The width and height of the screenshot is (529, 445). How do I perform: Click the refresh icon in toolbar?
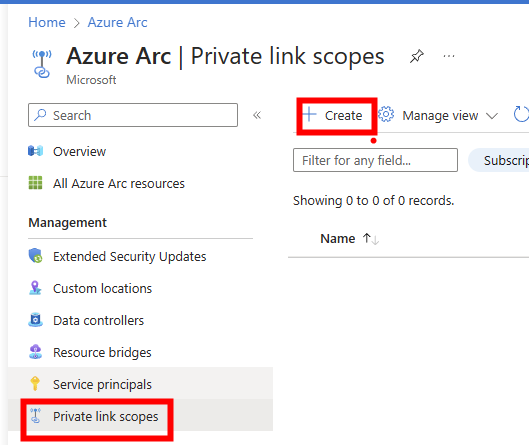pyautogui.click(x=521, y=115)
